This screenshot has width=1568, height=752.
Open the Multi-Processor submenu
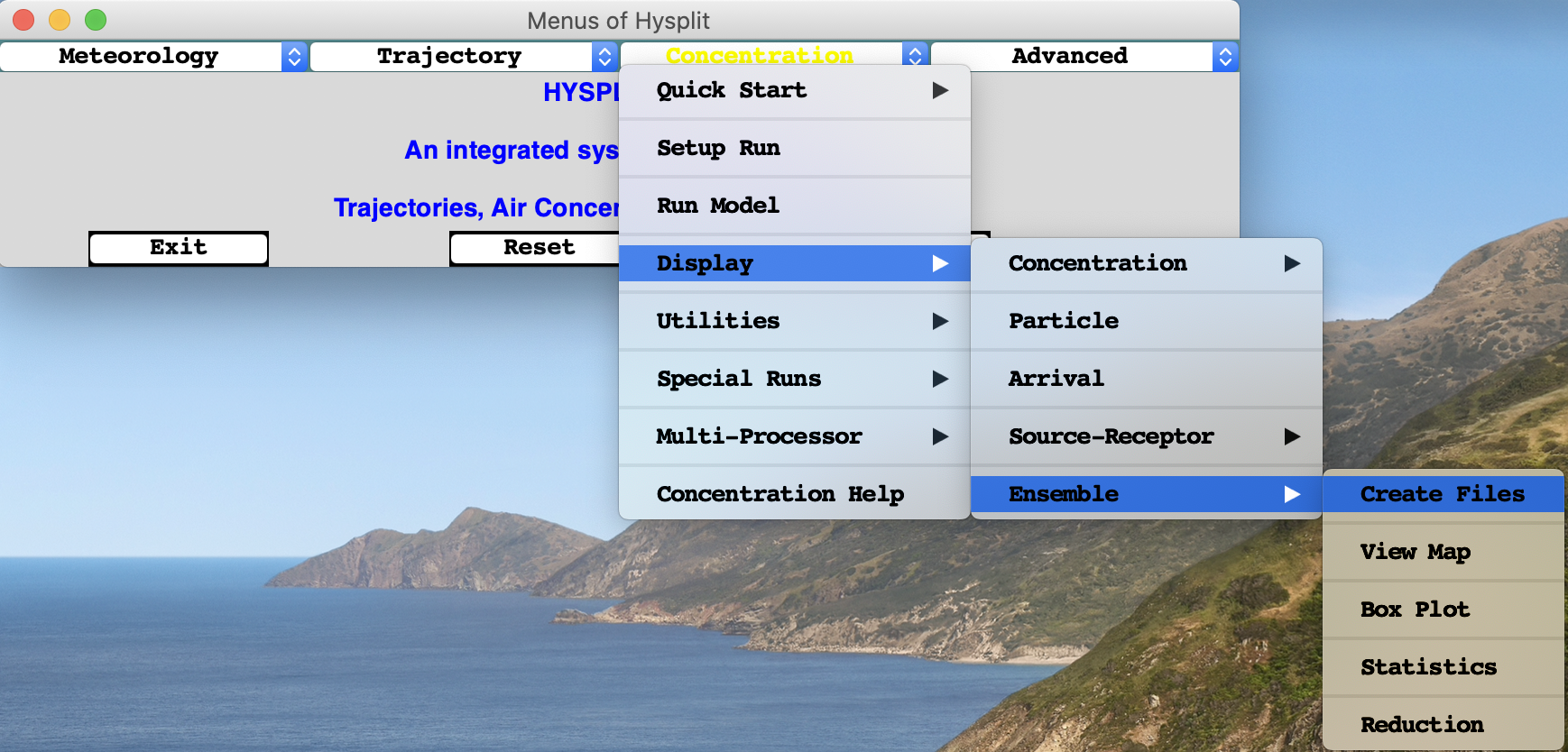[x=794, y=436]
